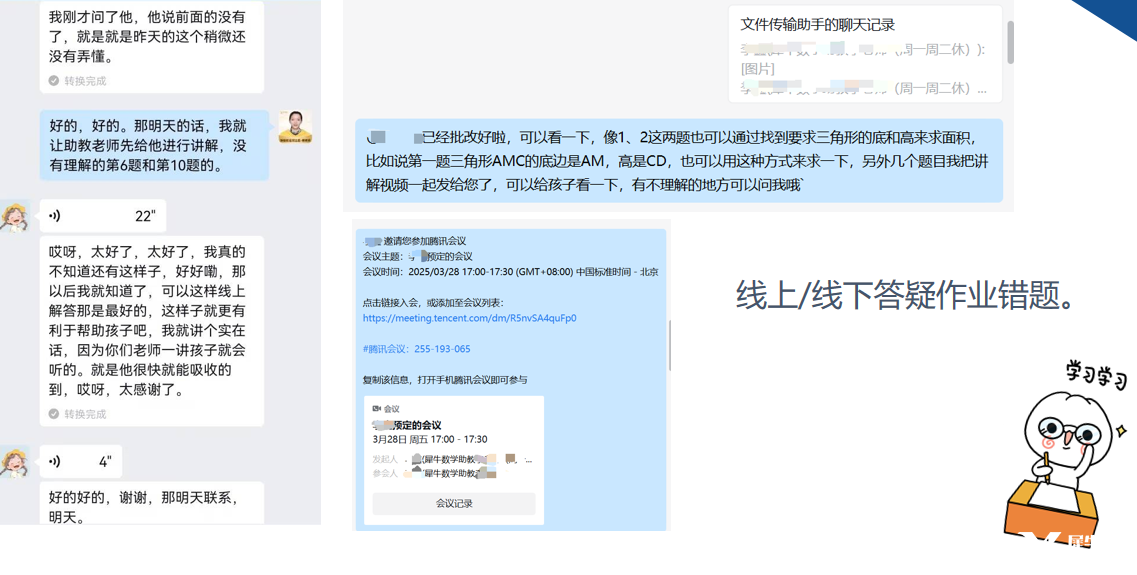Play the 4-second voice message

80,462
